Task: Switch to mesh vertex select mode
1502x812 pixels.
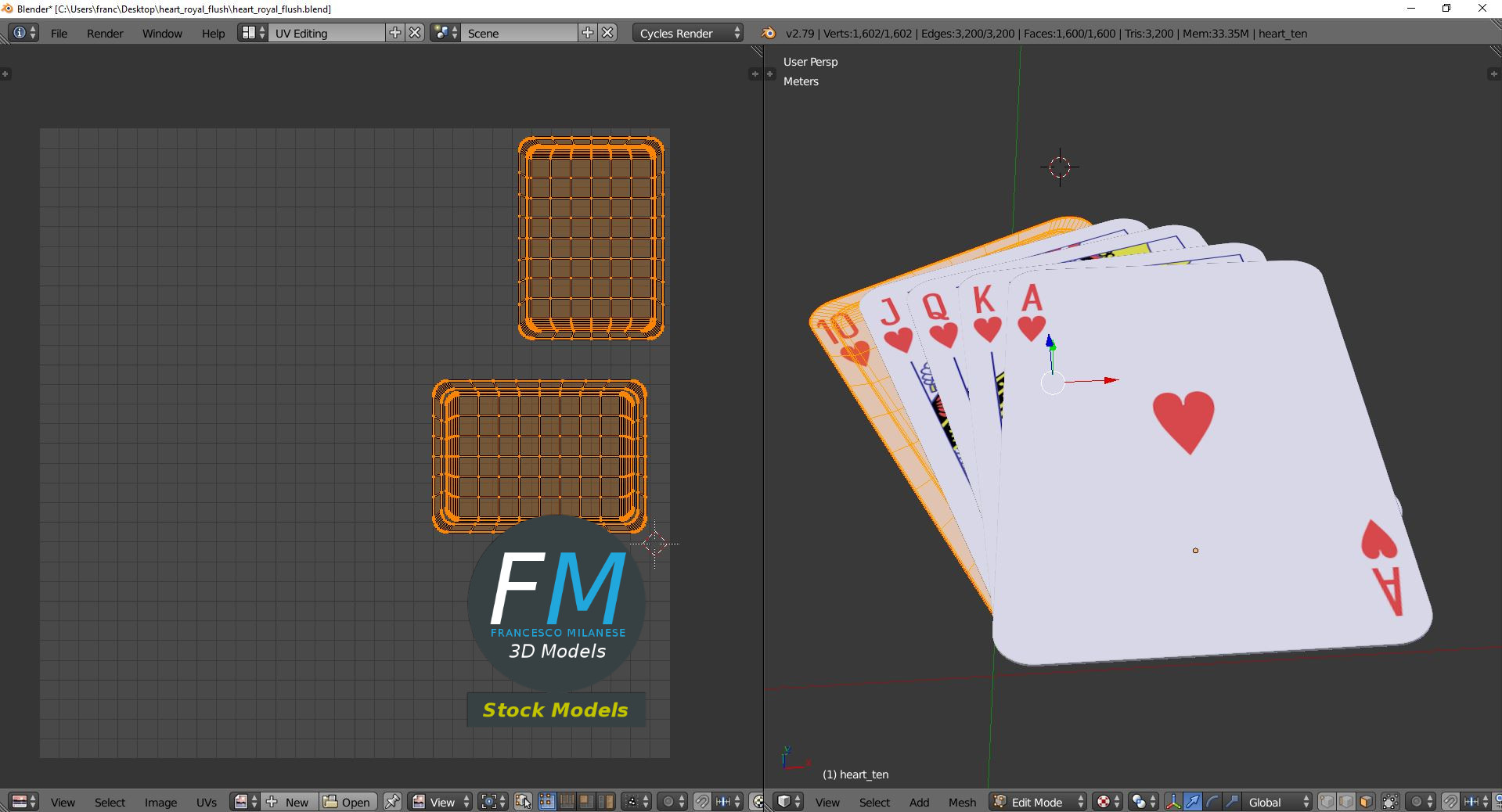Action: click(1327, 802)
